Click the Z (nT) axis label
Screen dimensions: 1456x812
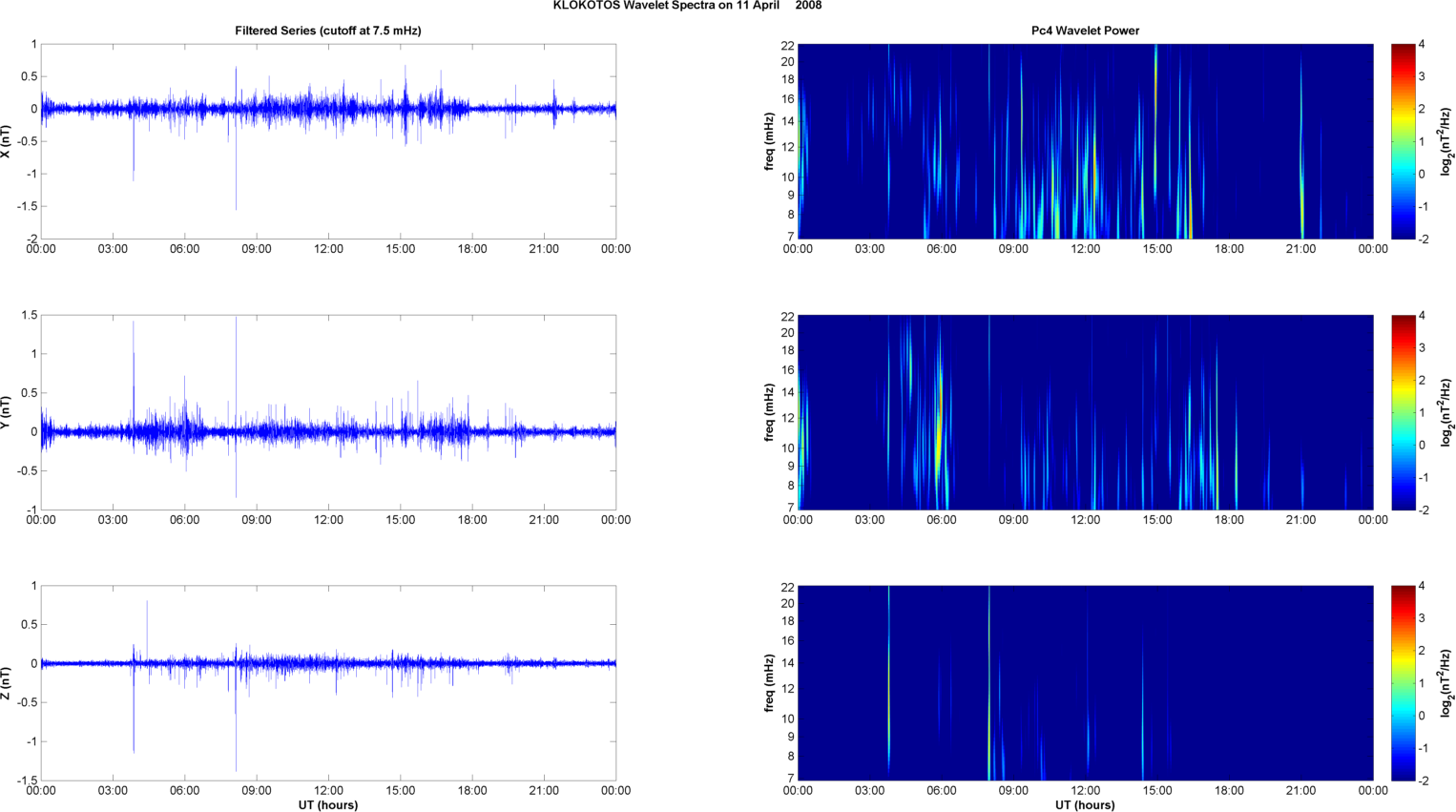(x=6, y=683)
